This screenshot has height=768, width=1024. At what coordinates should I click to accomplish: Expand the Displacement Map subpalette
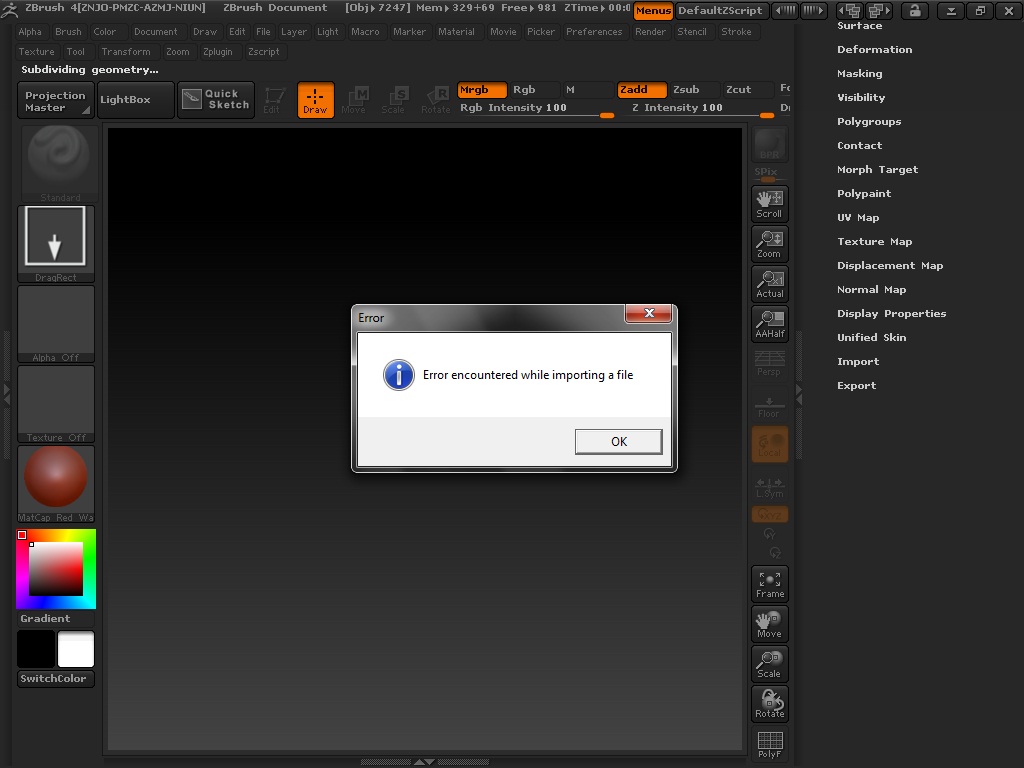click(889, 266)
